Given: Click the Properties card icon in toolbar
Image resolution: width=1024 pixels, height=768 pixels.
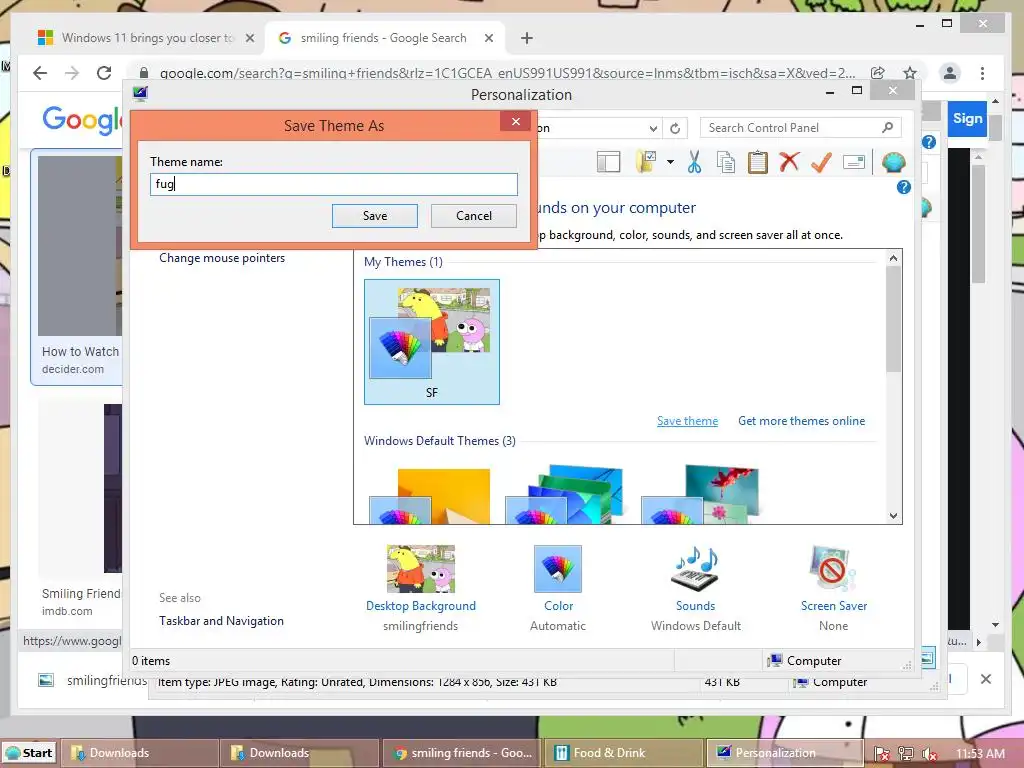Looking at the screenshot, I should [x=854, y=161].
